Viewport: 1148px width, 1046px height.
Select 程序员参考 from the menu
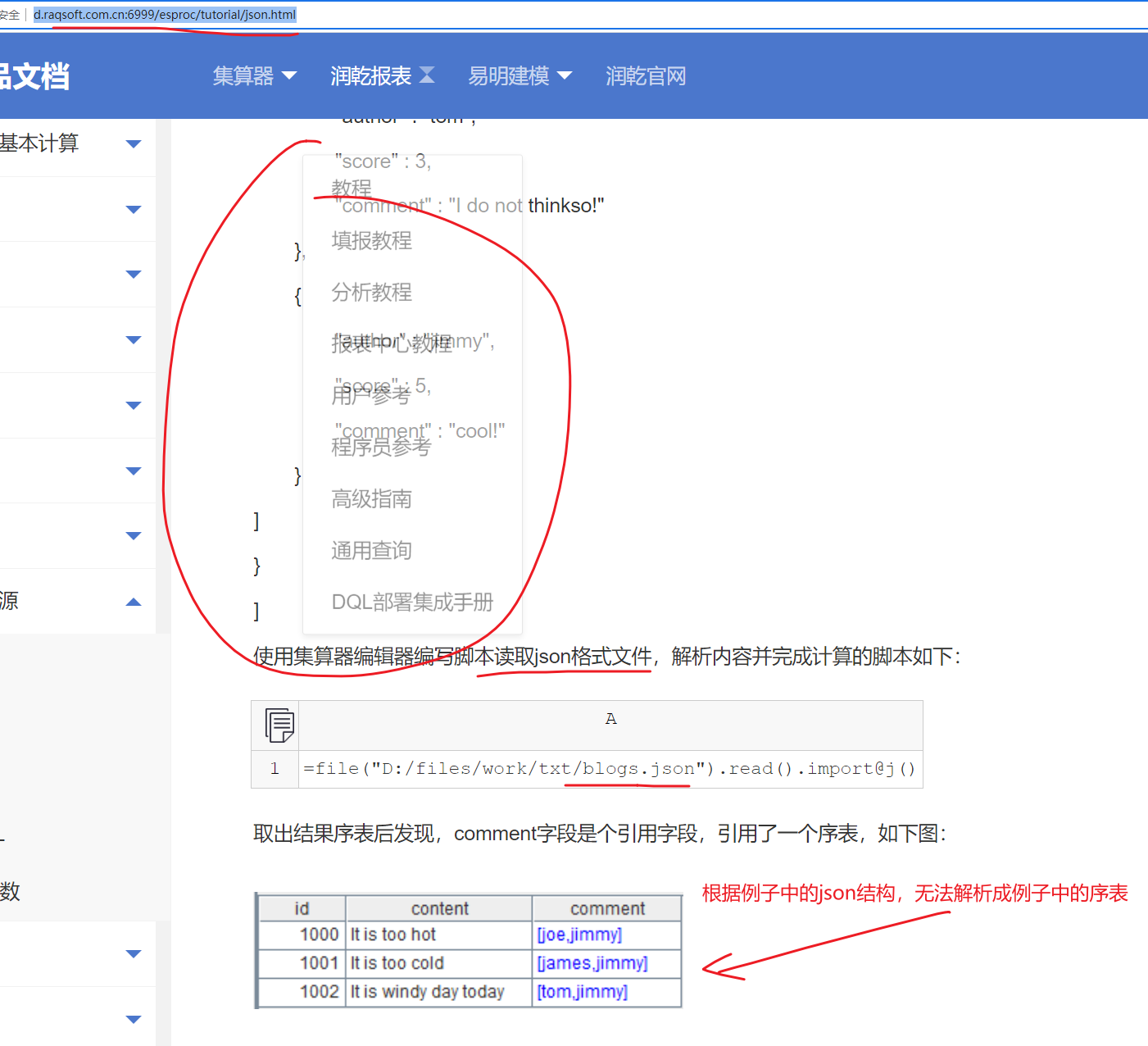[x=381, y=447]
